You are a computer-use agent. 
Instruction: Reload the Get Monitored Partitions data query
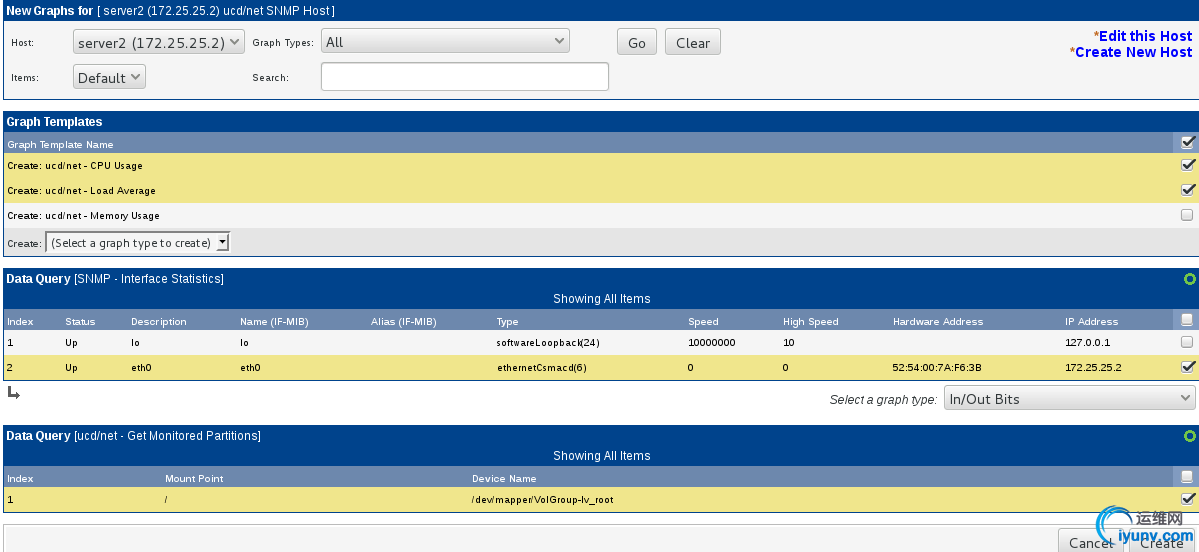1189,437
